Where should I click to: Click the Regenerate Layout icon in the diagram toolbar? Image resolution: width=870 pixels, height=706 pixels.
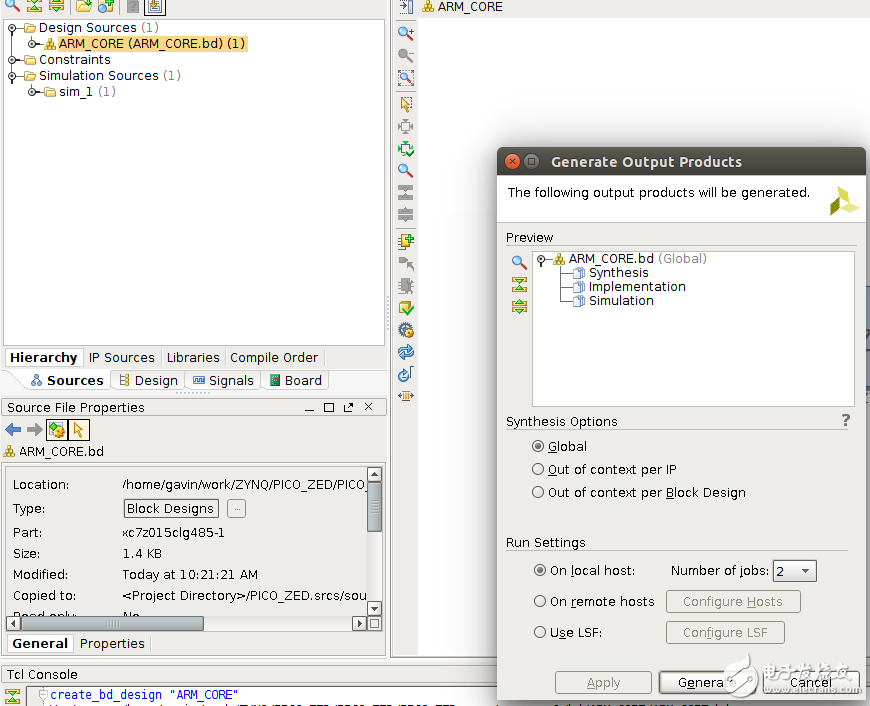[406, 351]
